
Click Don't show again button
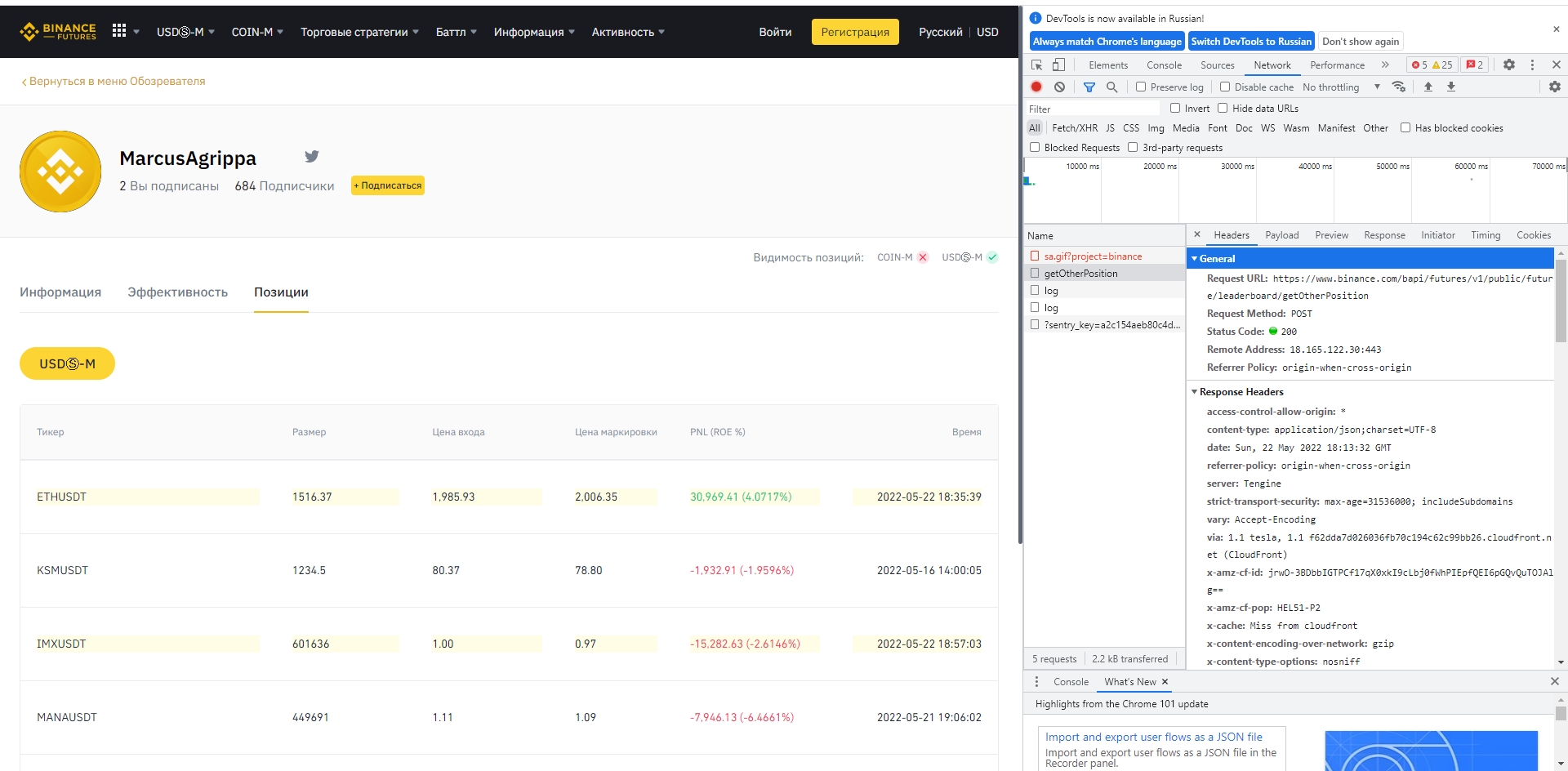click(1361, 41)
